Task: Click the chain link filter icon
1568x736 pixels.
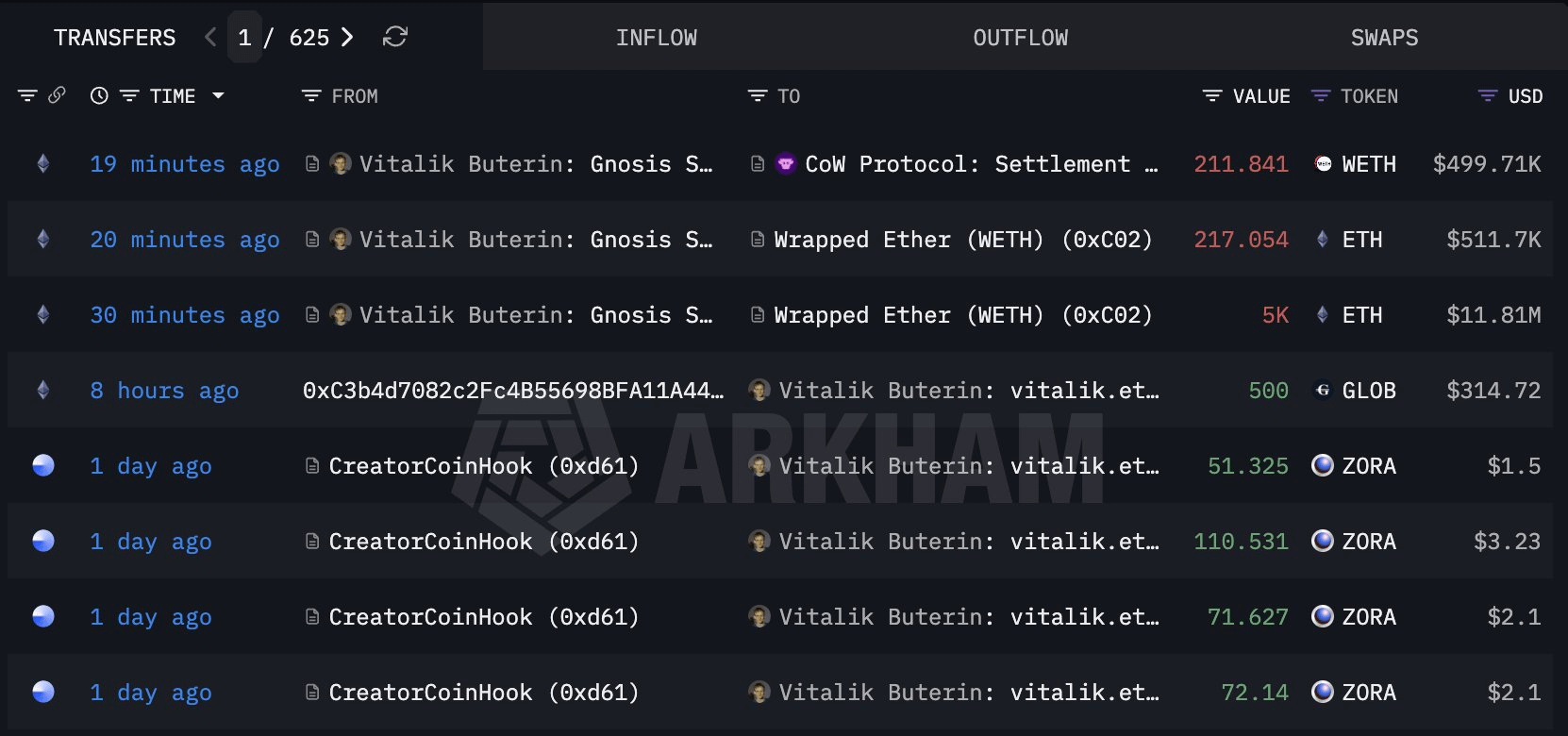Action: coord(57,95)
